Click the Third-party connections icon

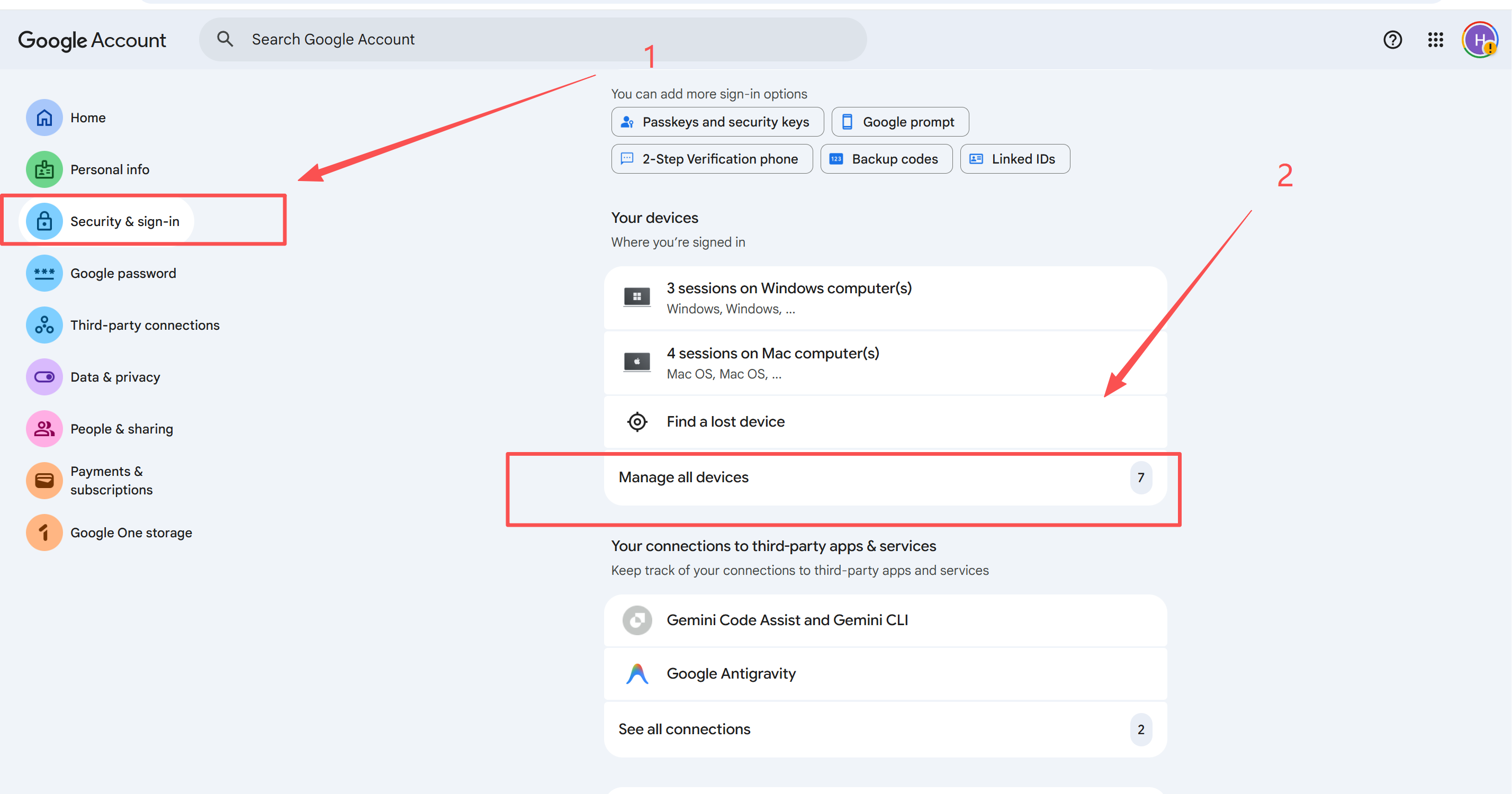(x=44, y=325)
